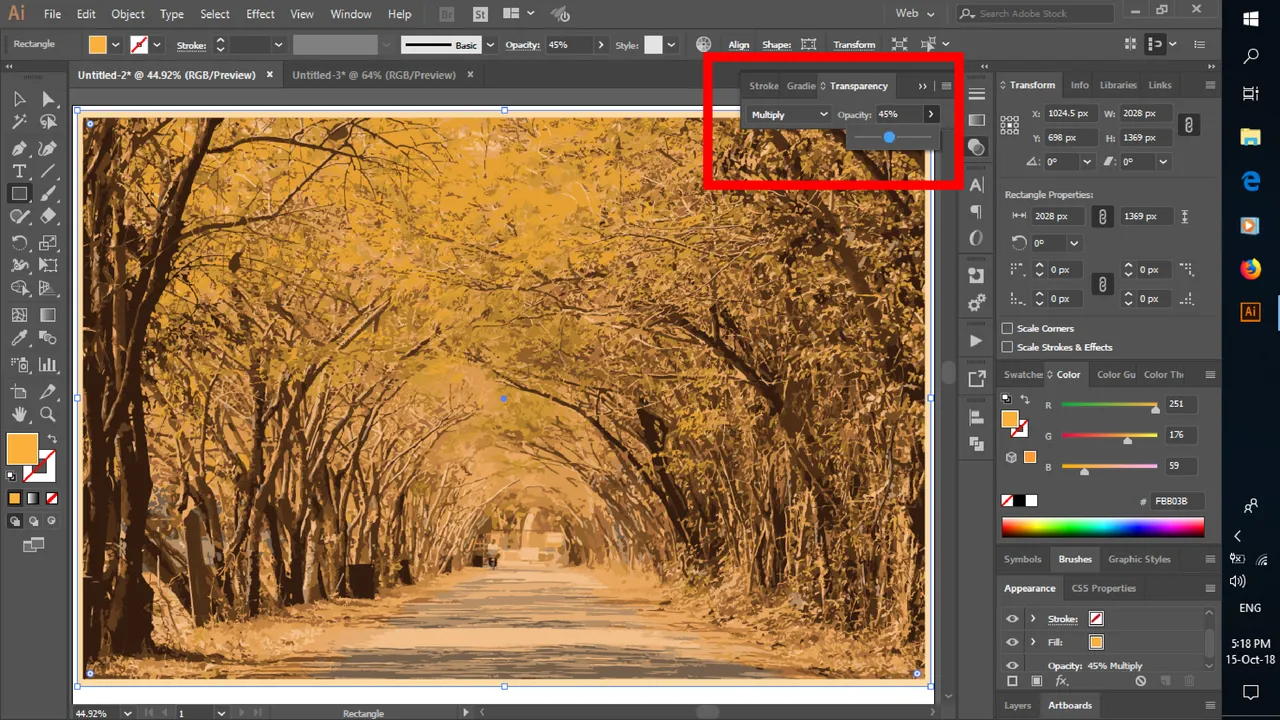Open the Stroke weight dropdown in control bar

(278, 44)
